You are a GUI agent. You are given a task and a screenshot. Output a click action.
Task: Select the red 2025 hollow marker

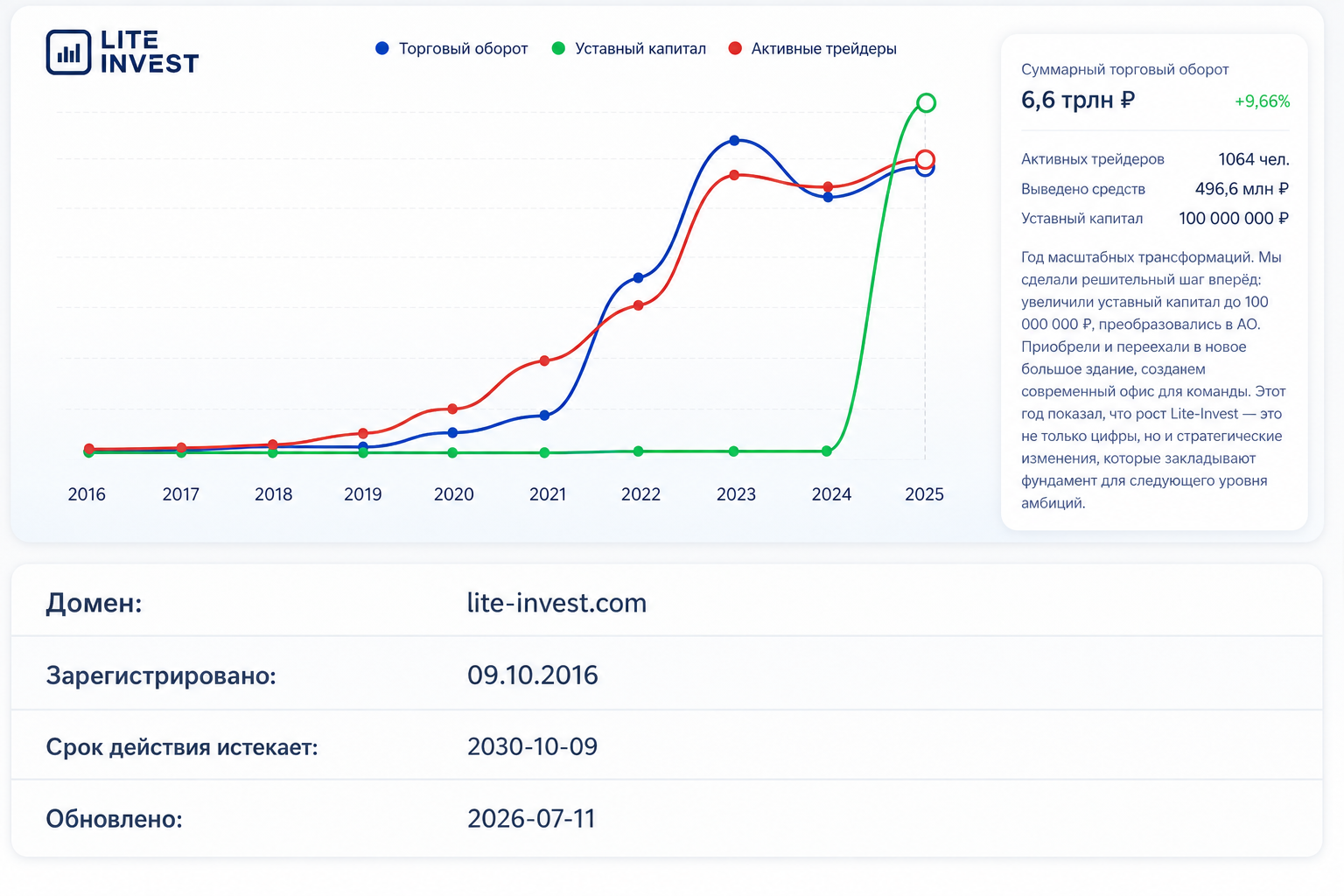(x=925, y=159)
